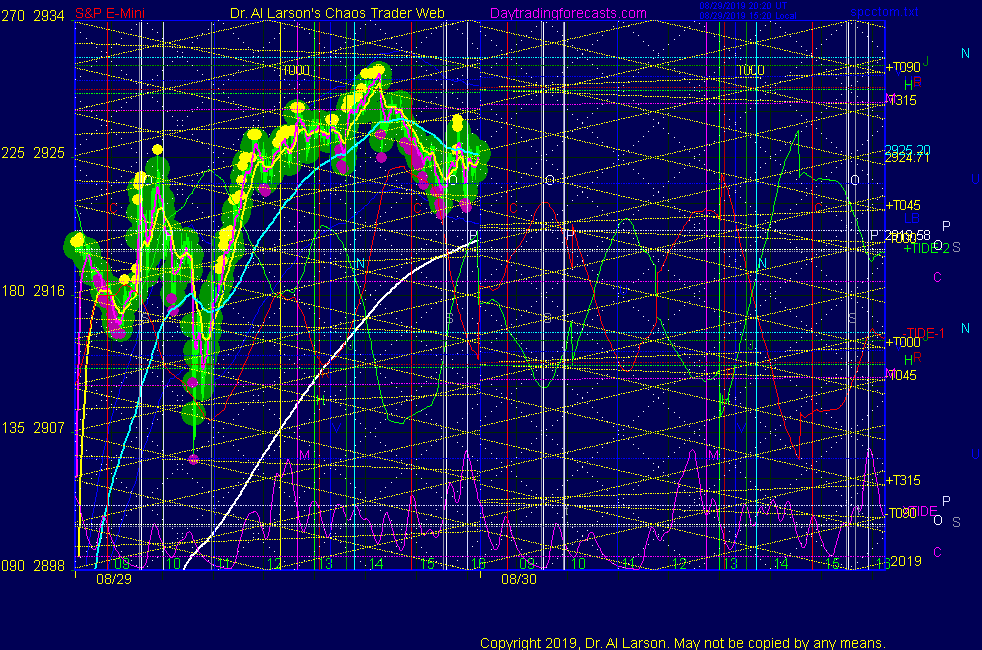
Task: Click hour 14 label of the 08/30 session
Action: coord(781,564)
